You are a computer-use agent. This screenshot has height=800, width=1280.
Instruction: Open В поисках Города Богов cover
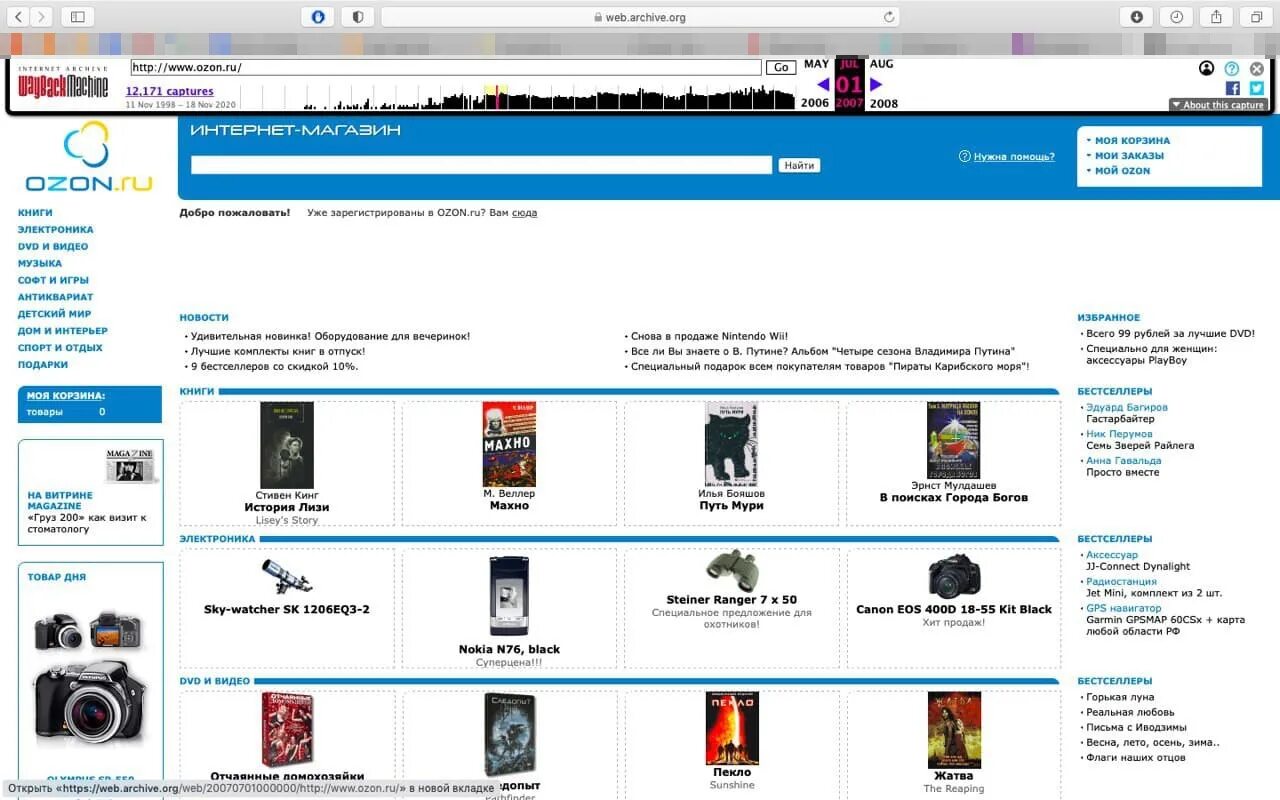pos(953,441)
